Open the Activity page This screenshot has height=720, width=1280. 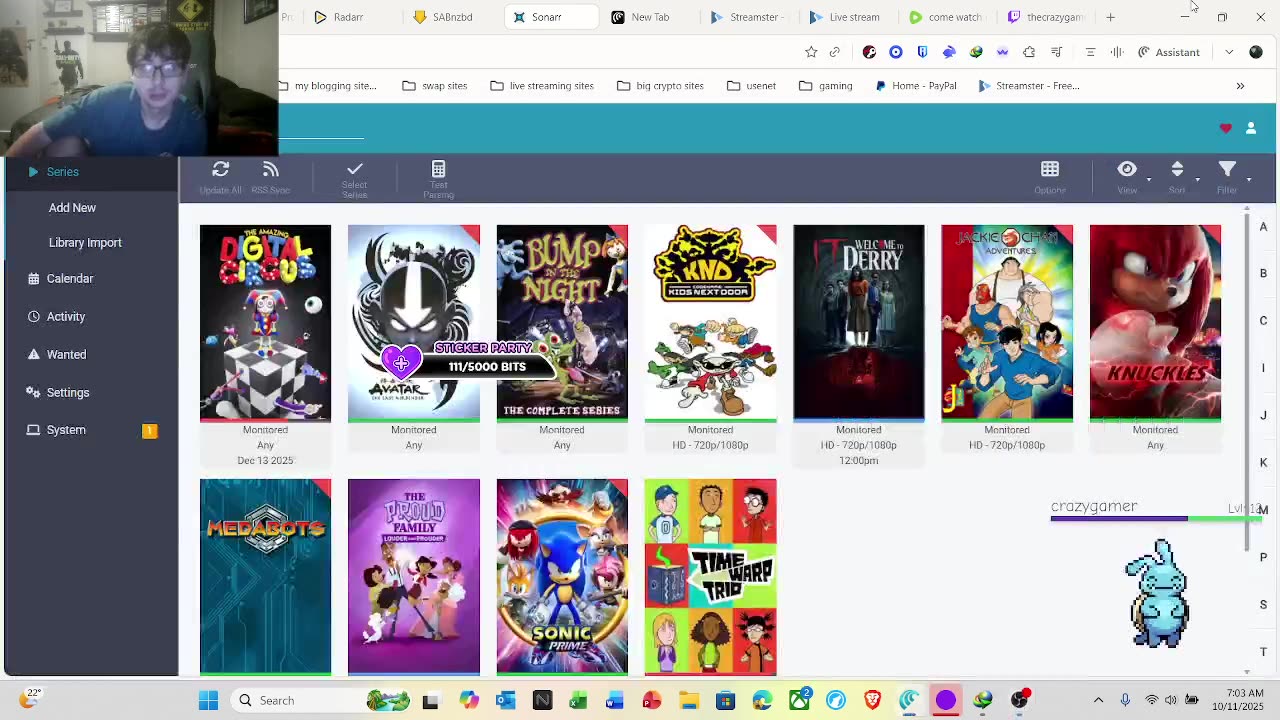pyautogui.click(x=66, y=316)
